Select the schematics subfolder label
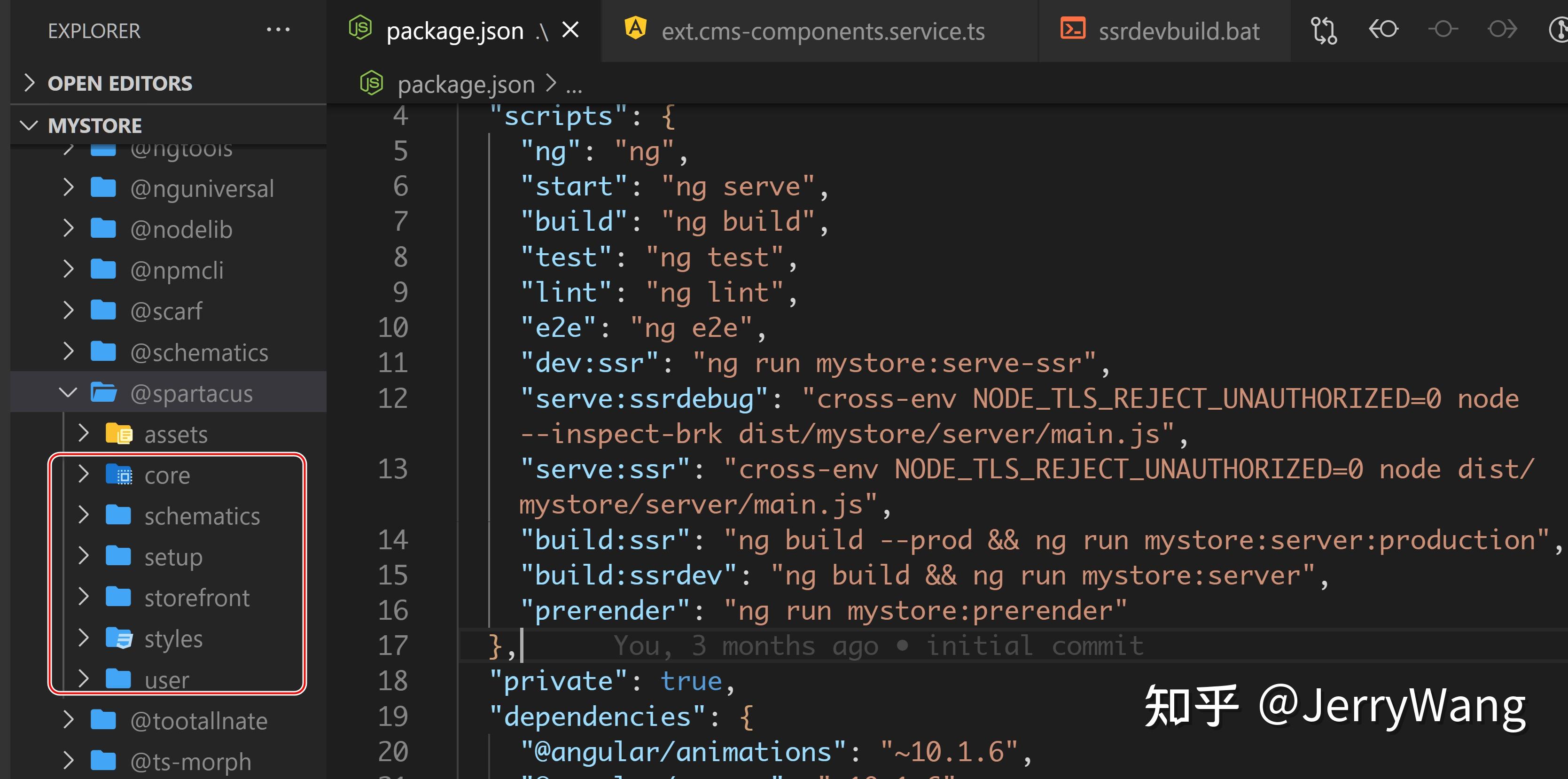This screenshot has width=1568, height=779. tap(202, 516)
